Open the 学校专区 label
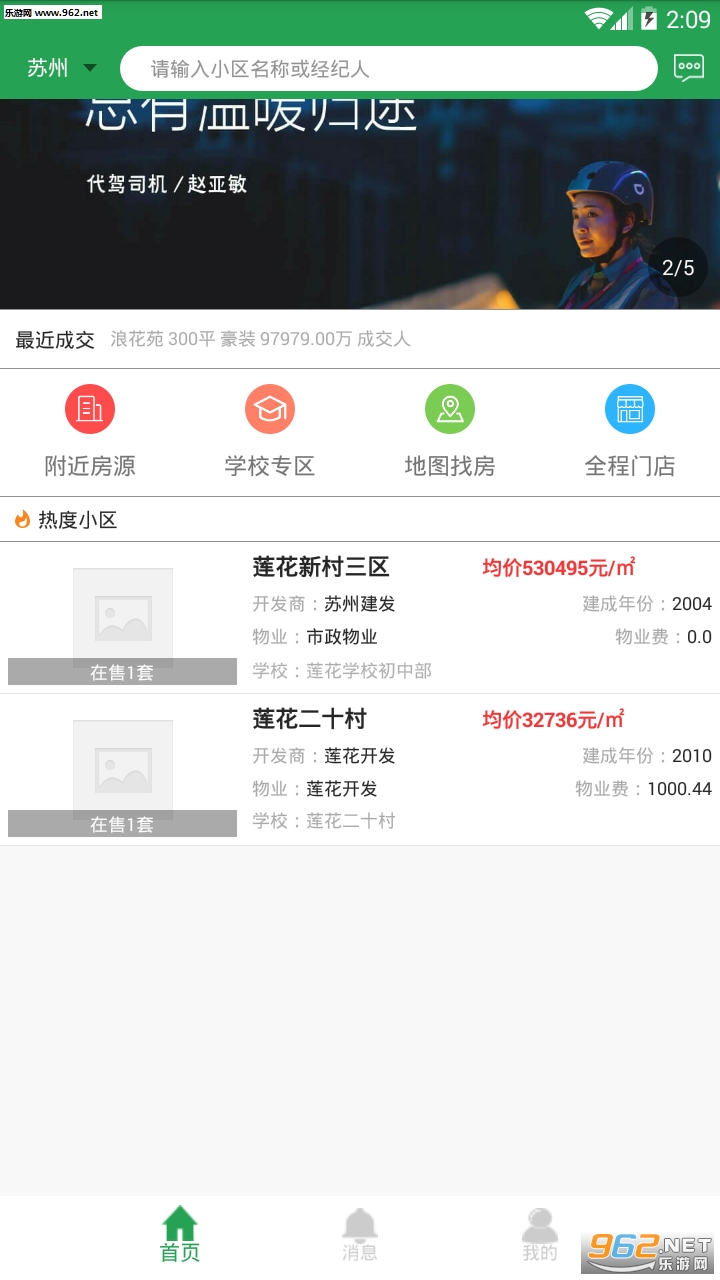This screenshot has width=720, height=1280. pyautogui.click(x=270, y=466)
